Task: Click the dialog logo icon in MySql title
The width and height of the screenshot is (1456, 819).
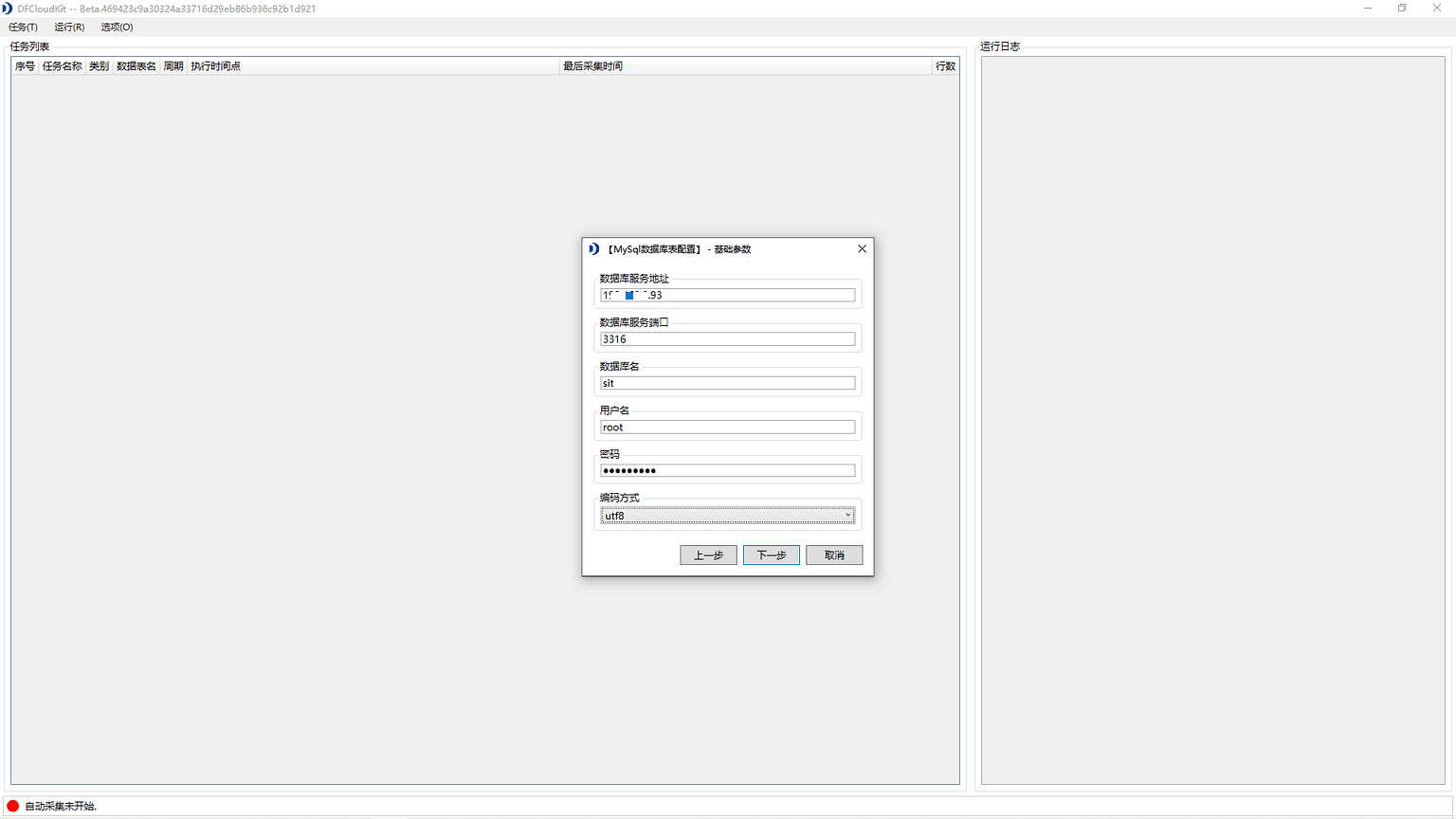Action: pyautogui.click(x=593, y=248)
